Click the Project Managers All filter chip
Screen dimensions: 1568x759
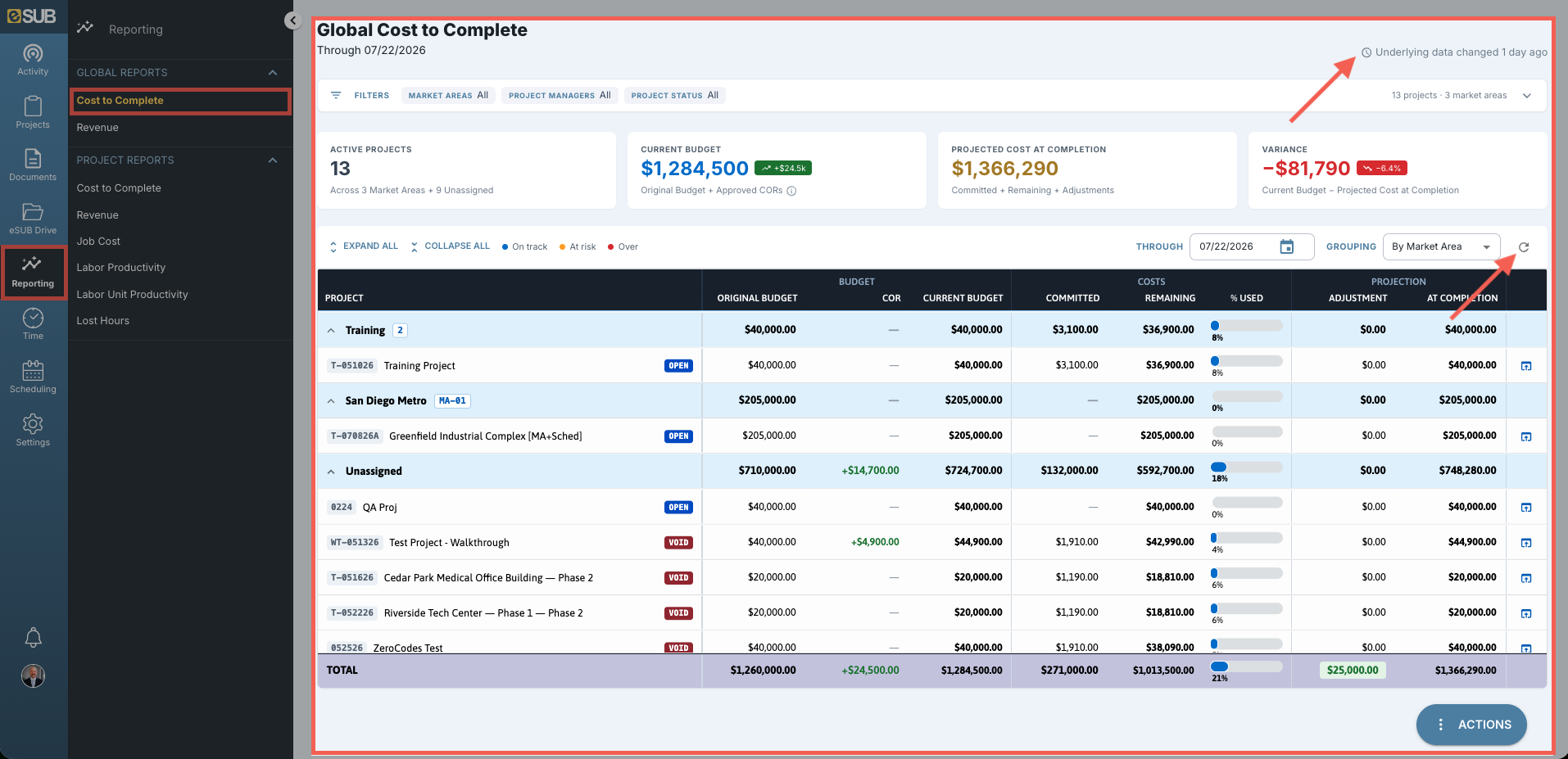pyautogui.click(x=560, y=96)
